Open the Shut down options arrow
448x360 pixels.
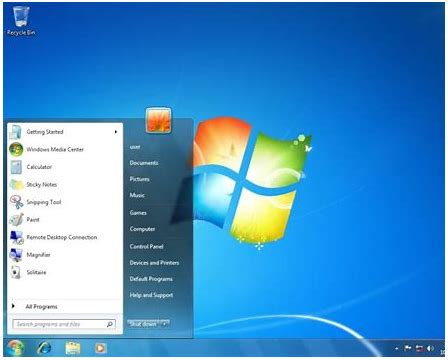pos(165,324)
